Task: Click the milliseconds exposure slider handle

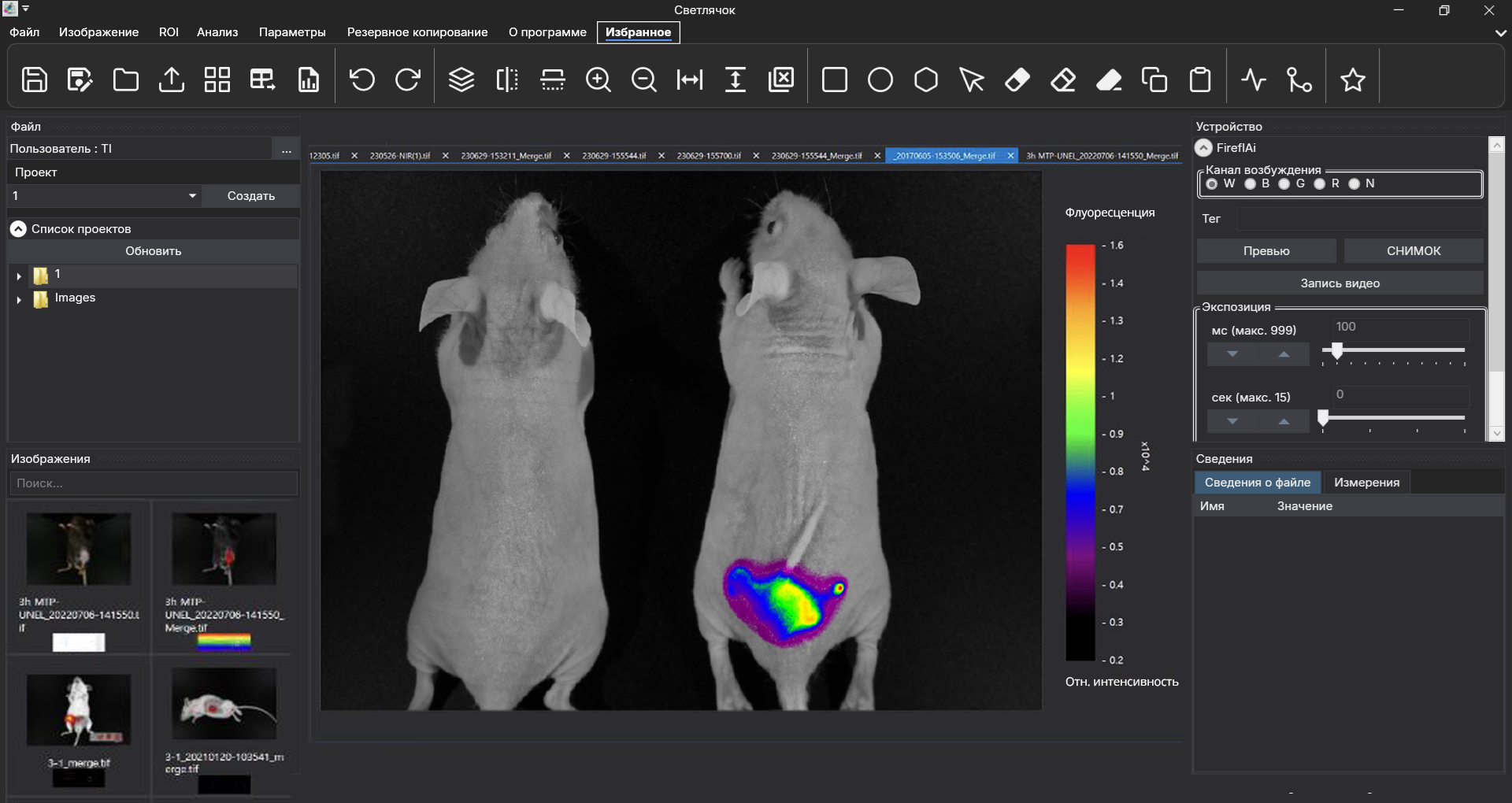Action: [x=1337, y=350]
